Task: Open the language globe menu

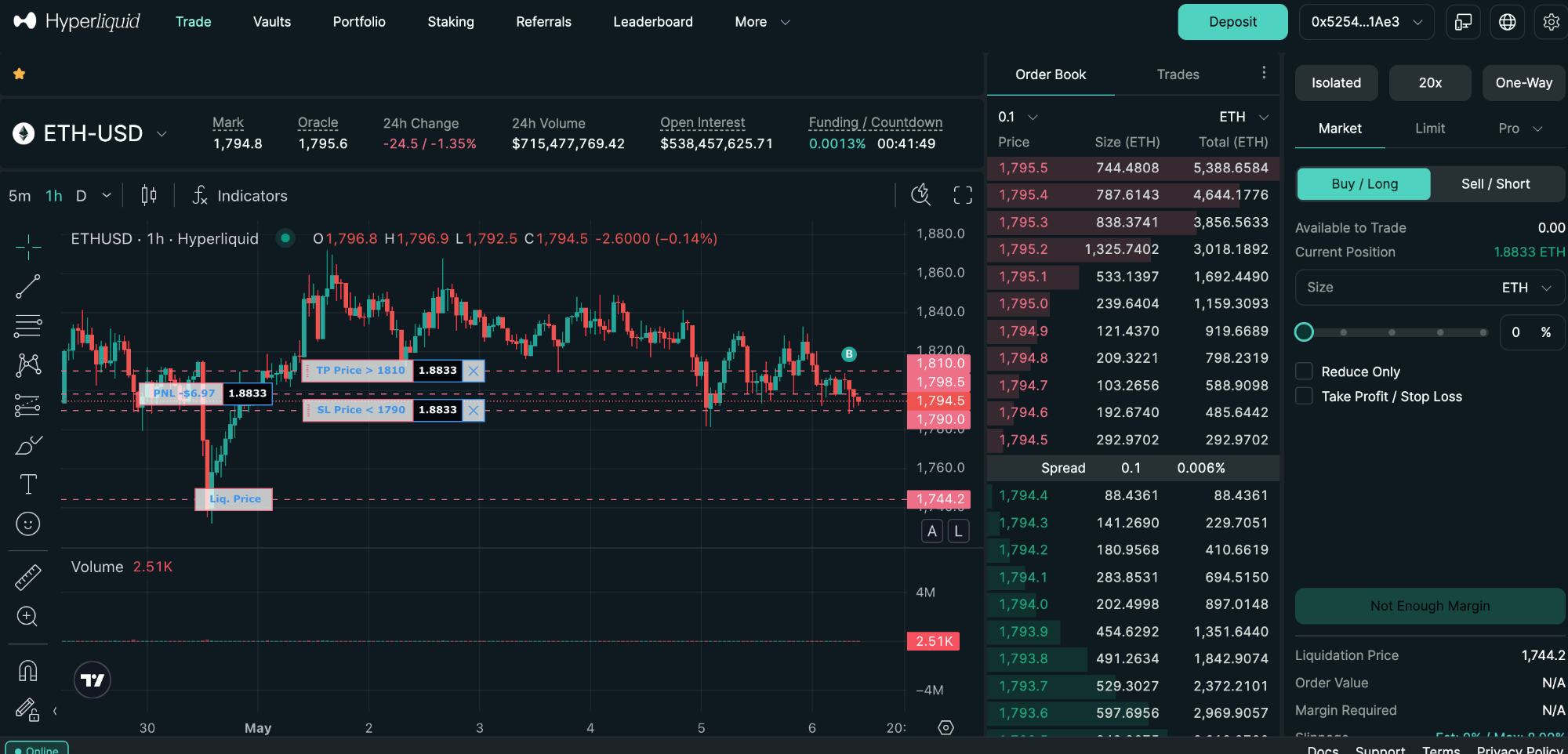Action: pos(1507,22)
